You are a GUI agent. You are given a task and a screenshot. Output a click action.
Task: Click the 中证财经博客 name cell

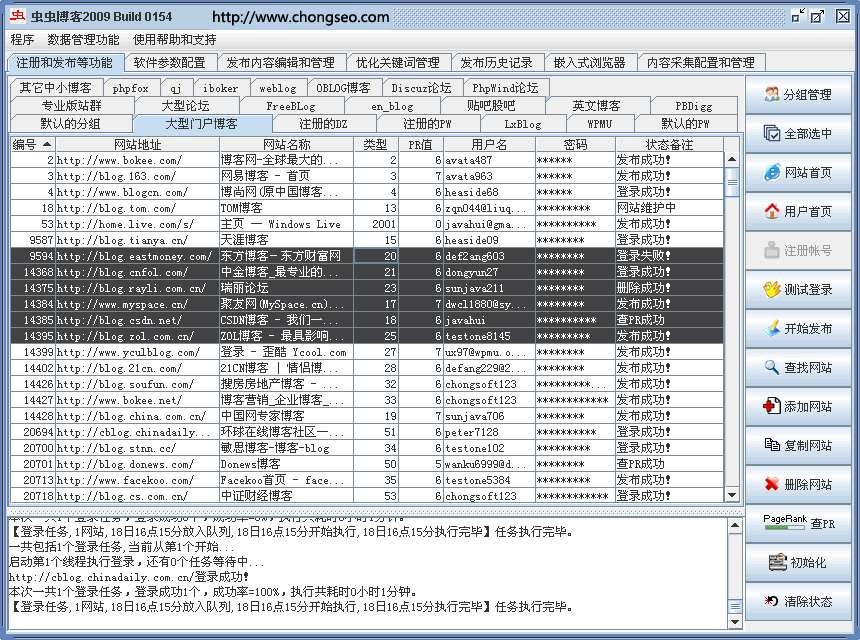coord(286,496)
